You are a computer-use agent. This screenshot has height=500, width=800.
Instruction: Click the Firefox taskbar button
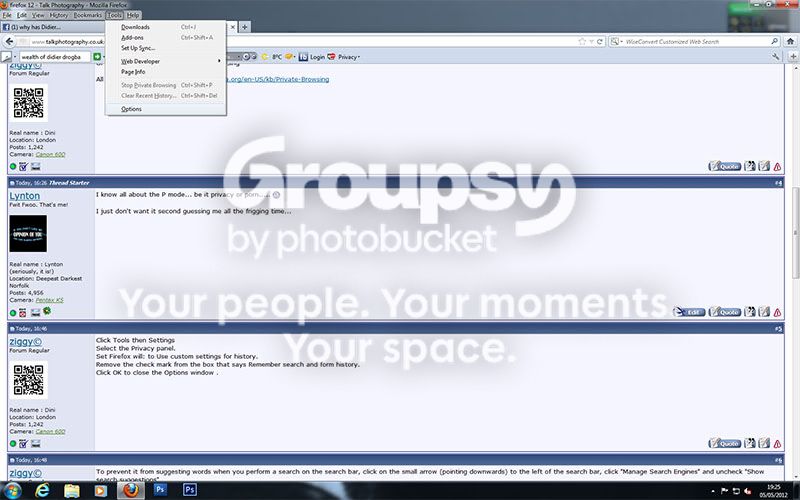[131, 491]
